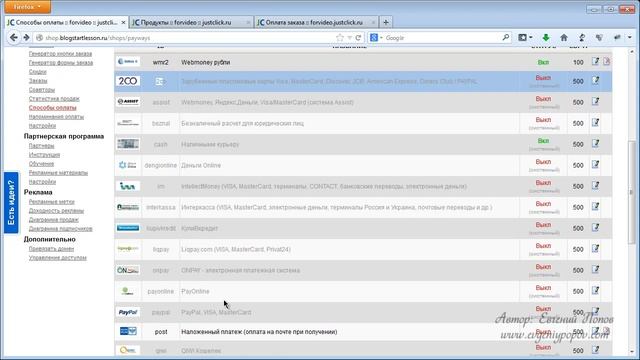This screenshot has height=360, width=640.
Task: Edit the qiwi payment row
Action: 596,349
